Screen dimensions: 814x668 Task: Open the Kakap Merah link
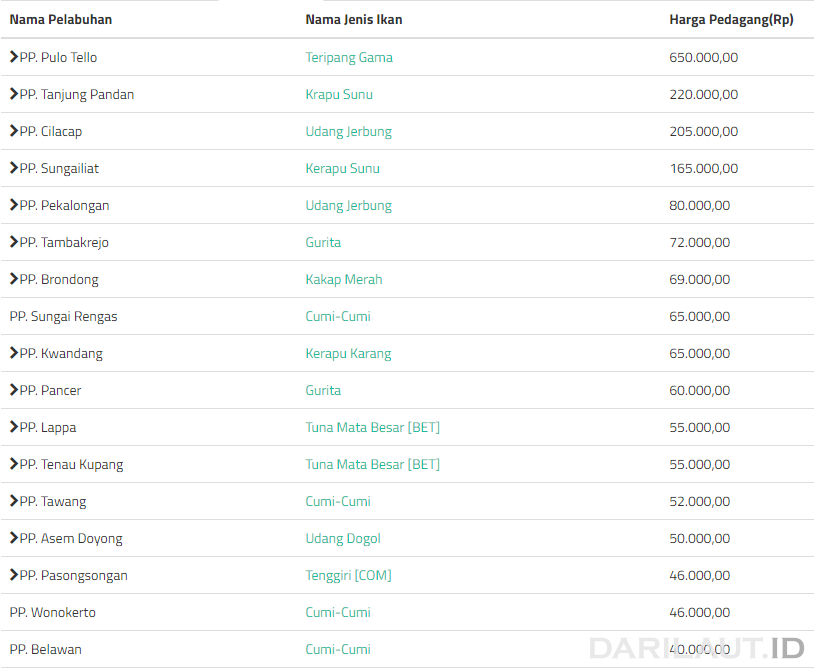click(x=344, y=279)
